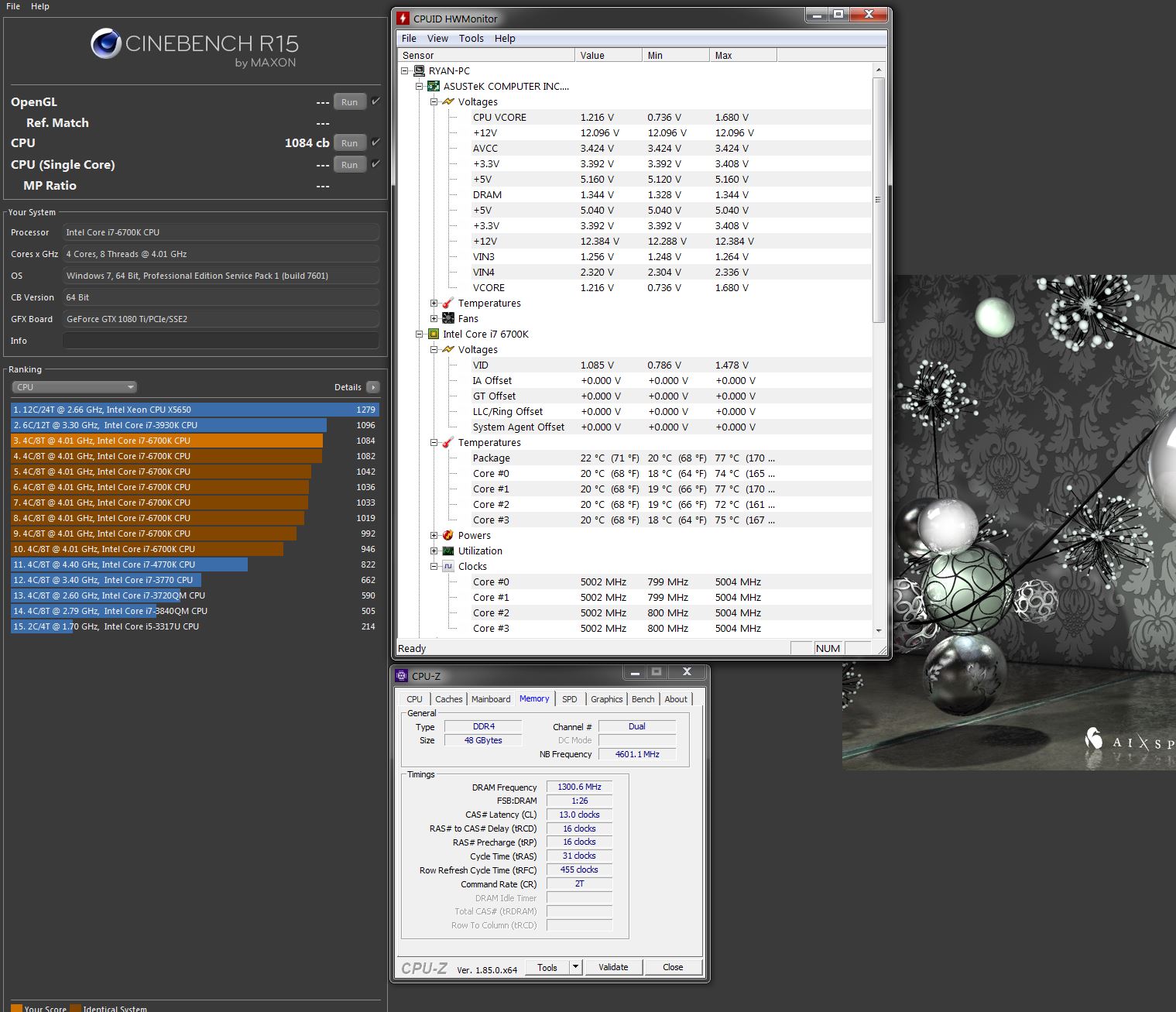Screen dimensions: 1176x1012
Task: Click the Powers flame icon
Action: pyautogui.click(x=448, y=535)
